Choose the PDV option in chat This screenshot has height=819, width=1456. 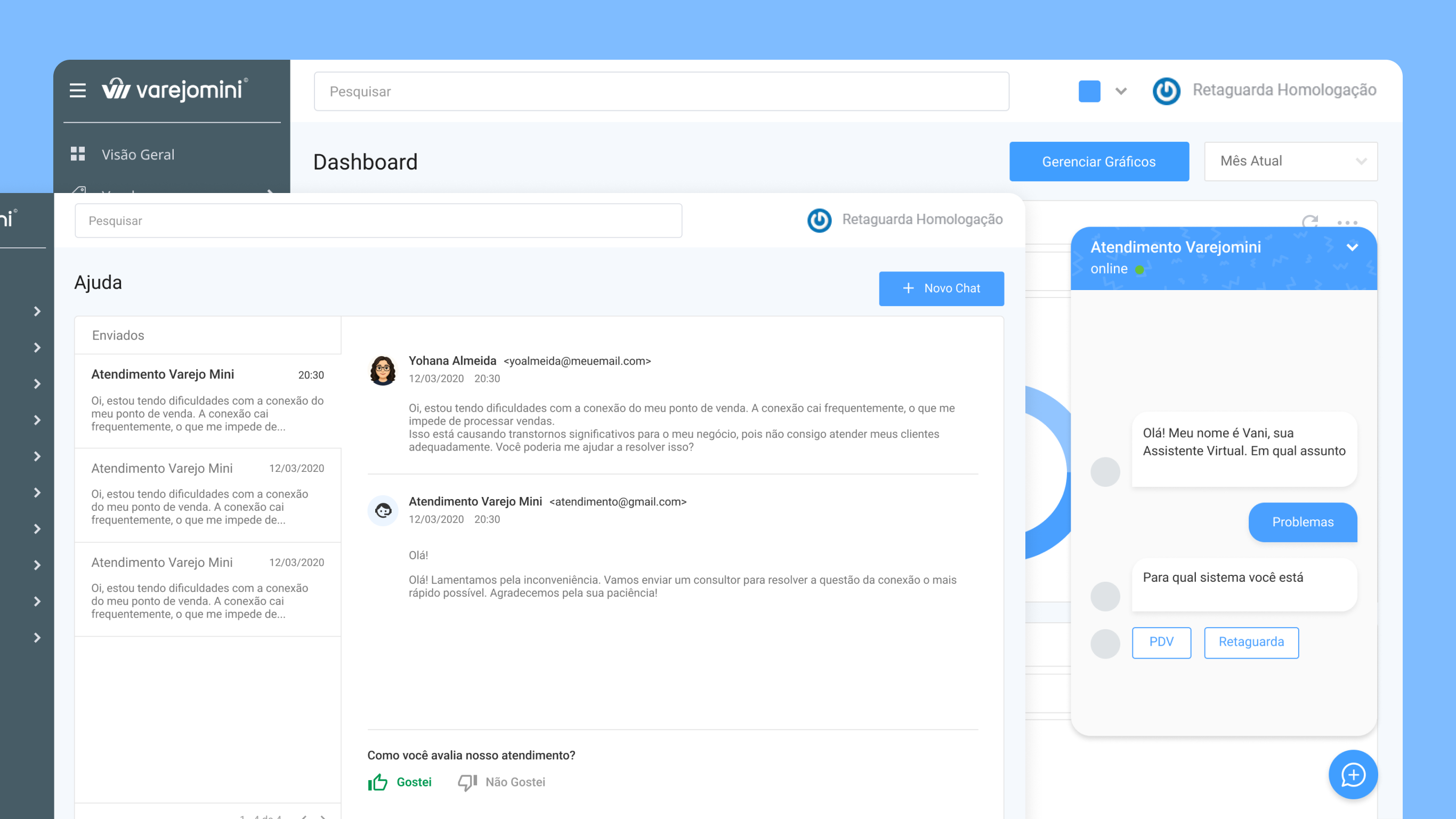[1161, 642]
